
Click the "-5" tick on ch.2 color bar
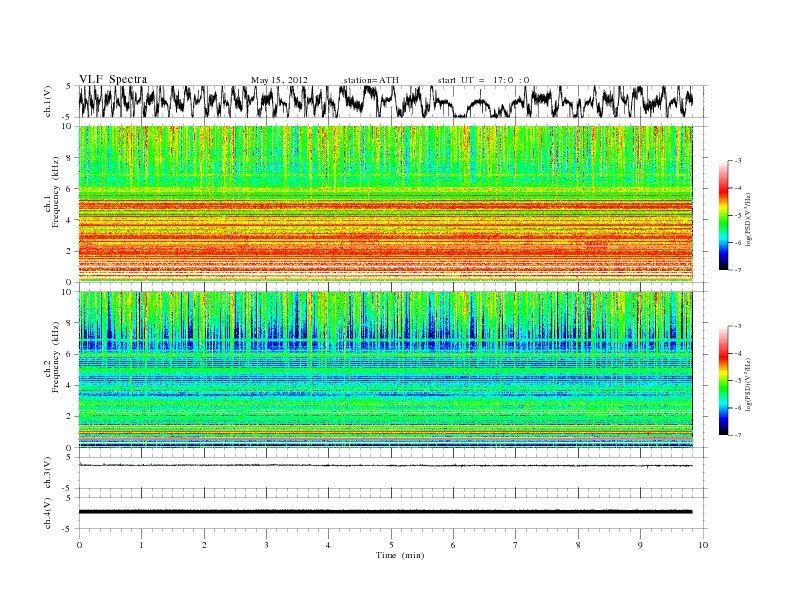click(738, 380)
